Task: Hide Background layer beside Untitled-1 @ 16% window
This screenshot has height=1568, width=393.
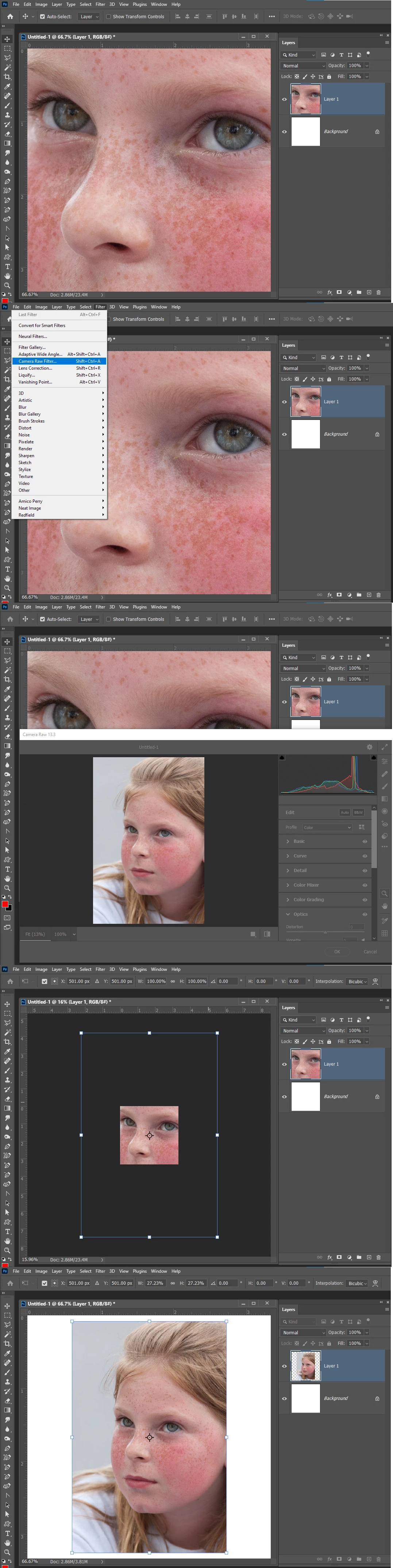Action: [x=284, y=1096]
